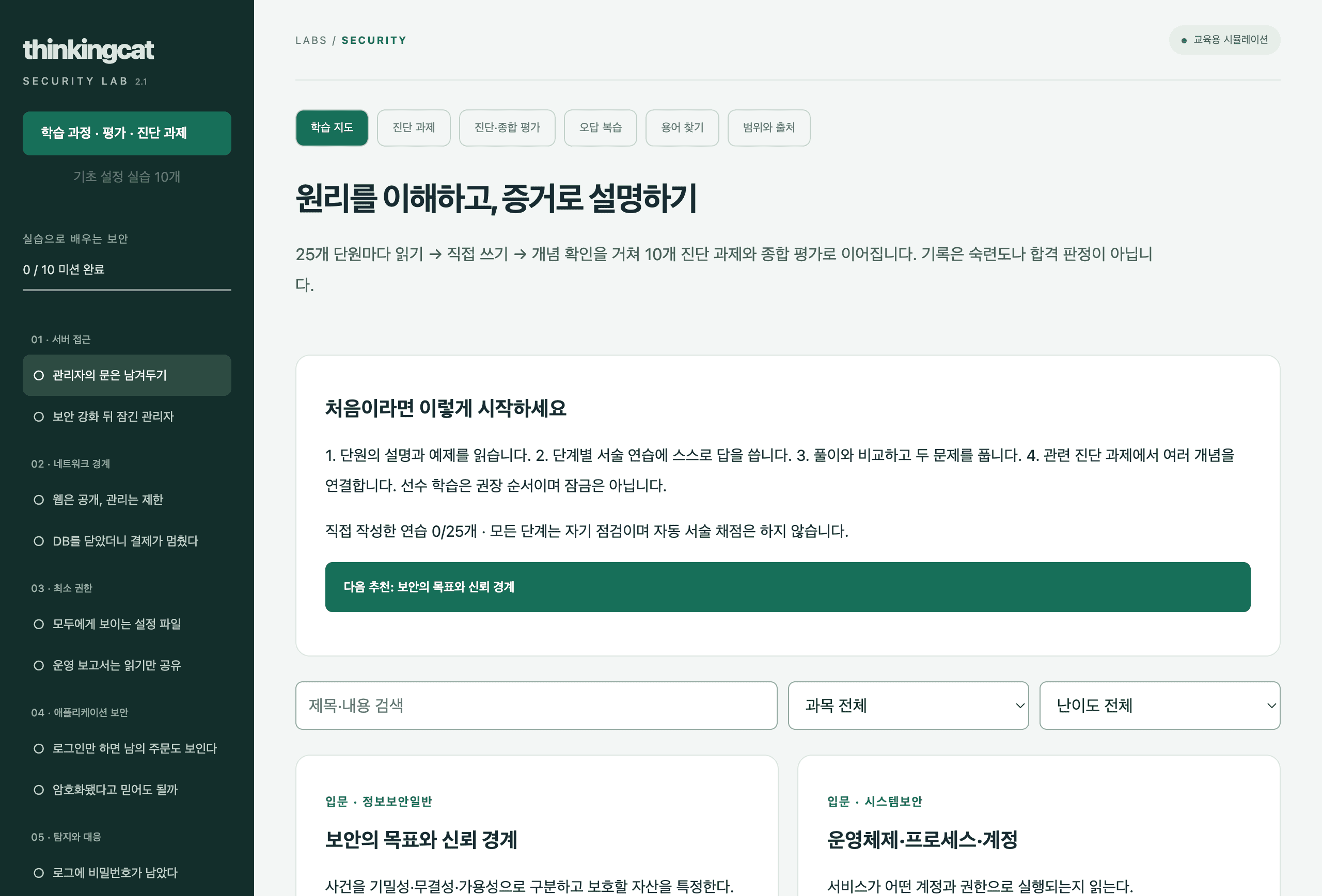
Task: Click status circle beside 암호화됐다고 믿어도 될까
Action: pyautogui.click(x=39, y=790)
